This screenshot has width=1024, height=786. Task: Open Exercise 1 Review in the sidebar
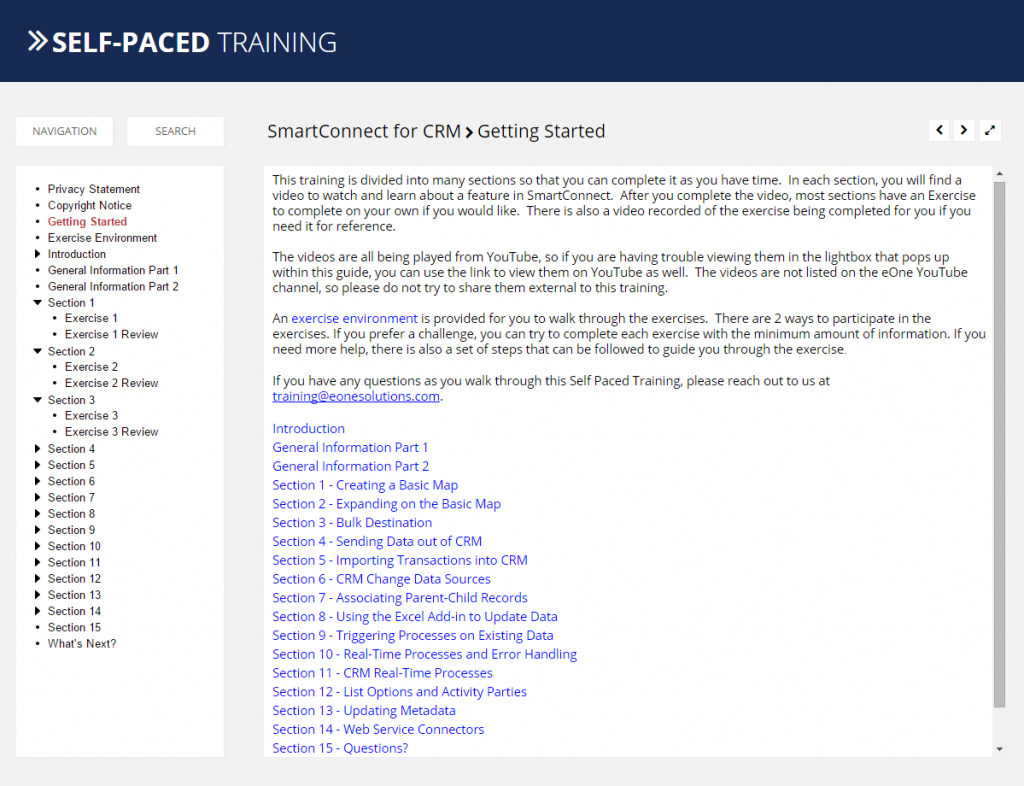pyautogui.click(x=111, y=334)
